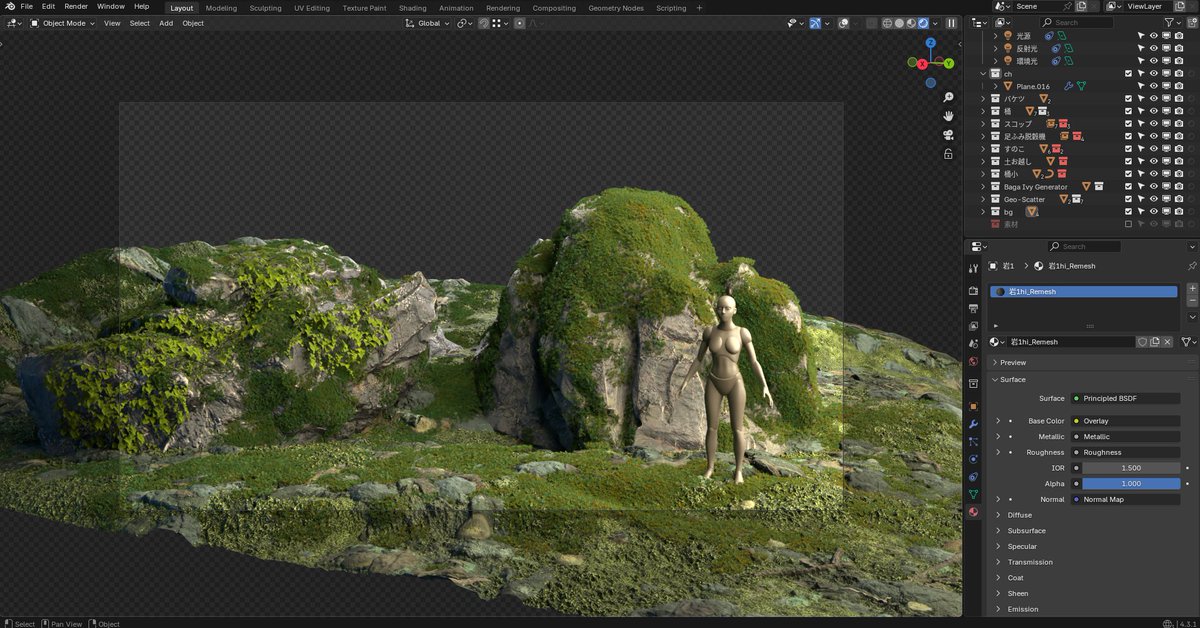
Task: Open the Tool properties tab icon
Action: point(973,269)
